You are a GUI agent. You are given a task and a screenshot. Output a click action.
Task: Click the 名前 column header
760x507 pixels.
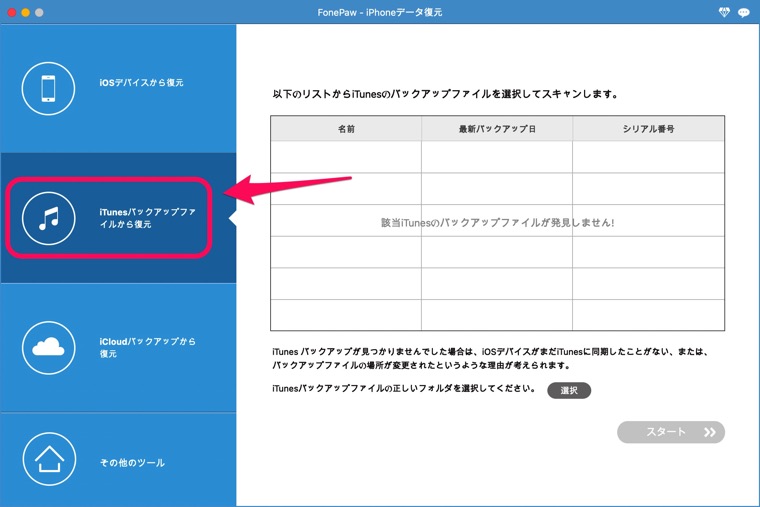coord(346,128)
